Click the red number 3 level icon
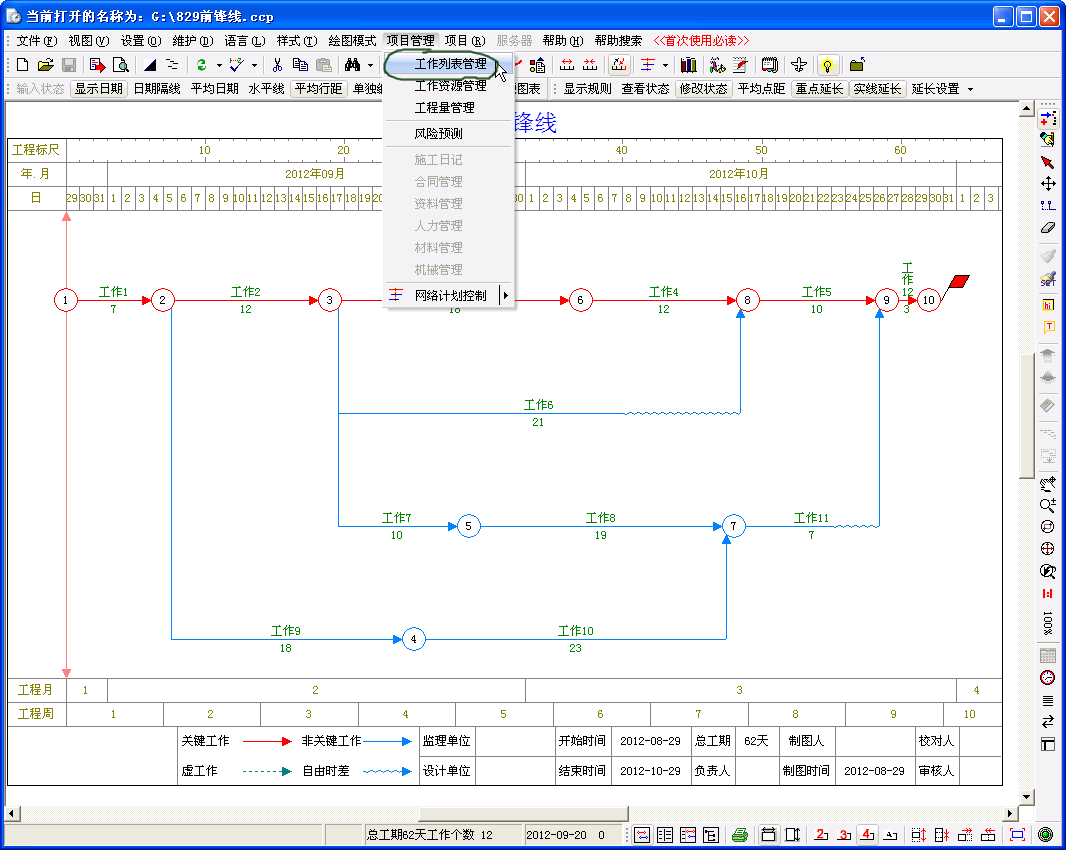 (844, 835)
